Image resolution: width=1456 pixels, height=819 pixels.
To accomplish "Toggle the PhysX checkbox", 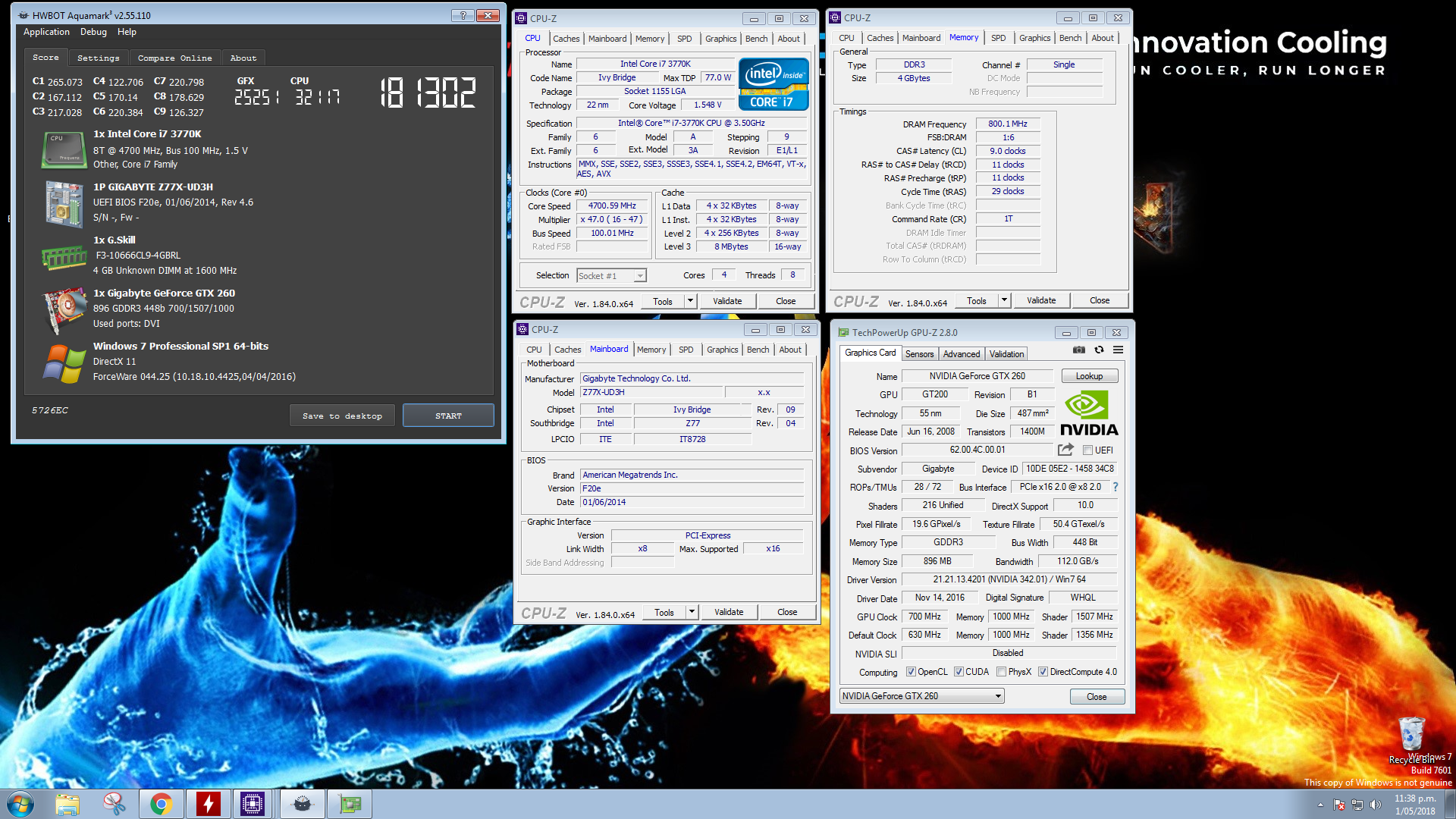I will pyautogui.click(x=1001, y=672).
